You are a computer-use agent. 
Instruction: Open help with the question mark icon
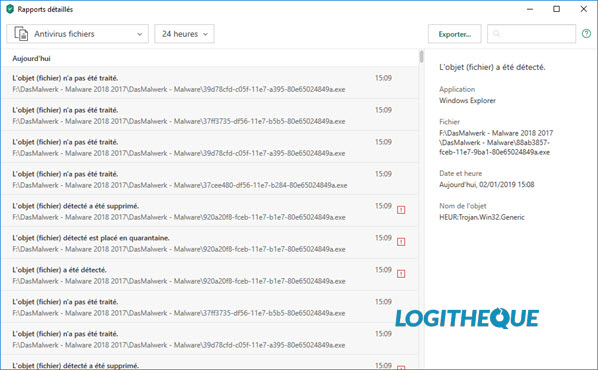(x=586, y=34)
